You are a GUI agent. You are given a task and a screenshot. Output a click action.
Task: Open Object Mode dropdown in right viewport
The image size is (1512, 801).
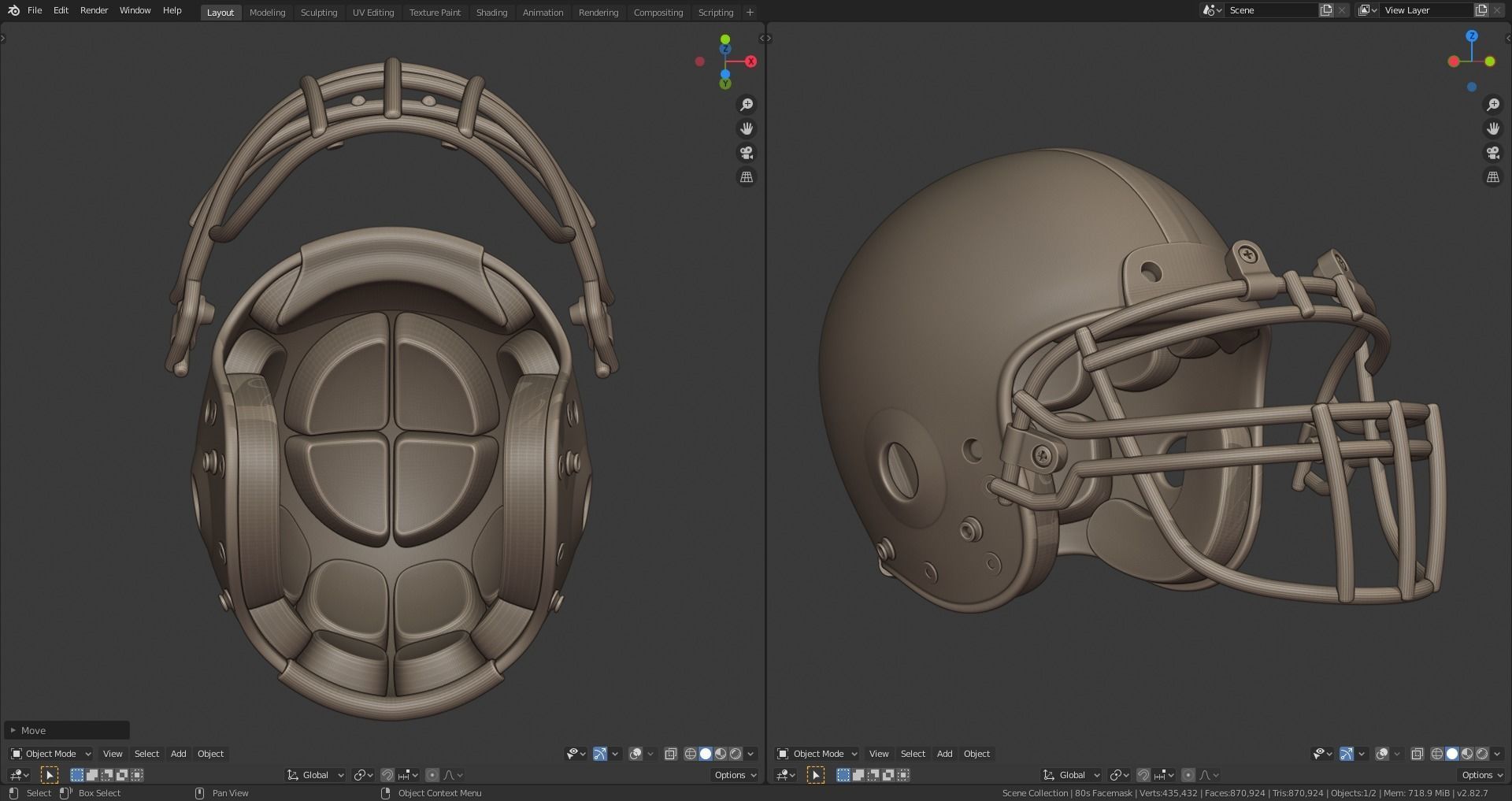[x=817, y=754]
